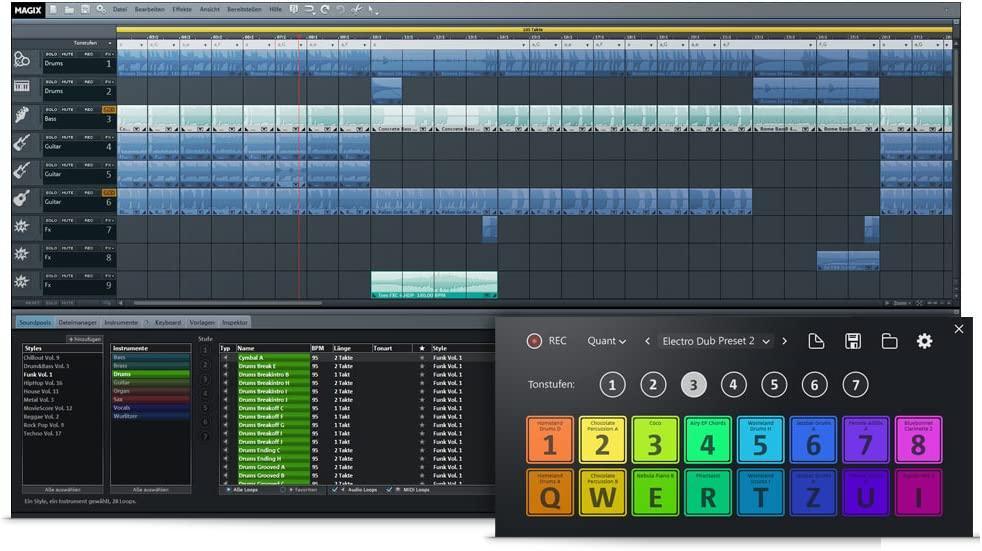The width and height of the screenshot is (982, 551).
Task: Select the Alle Loops radio button
Action: click(228, 490)
